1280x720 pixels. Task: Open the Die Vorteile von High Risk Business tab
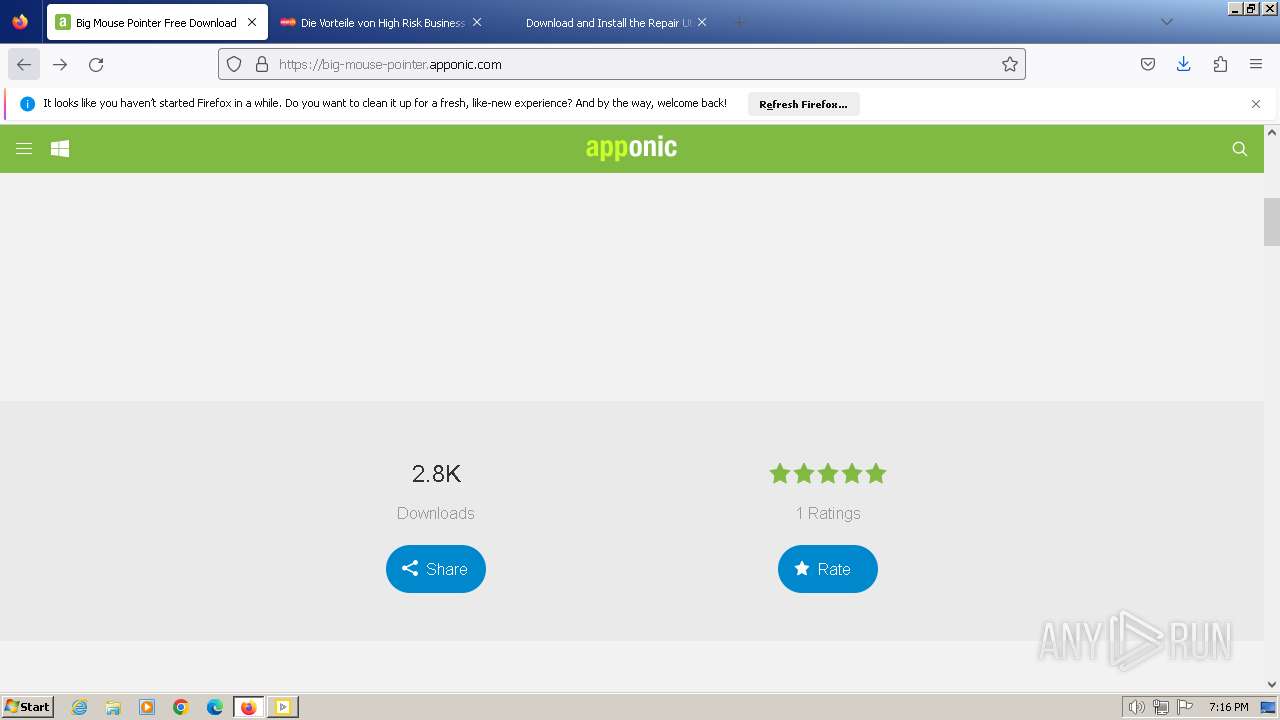(381, 22)
